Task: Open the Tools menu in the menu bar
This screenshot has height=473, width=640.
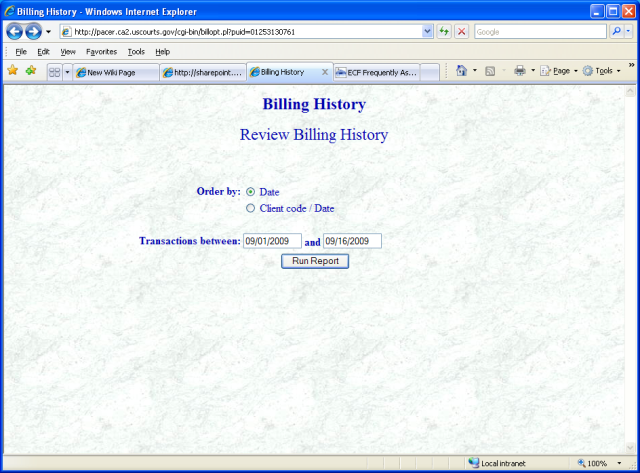Action: [136, 52]
